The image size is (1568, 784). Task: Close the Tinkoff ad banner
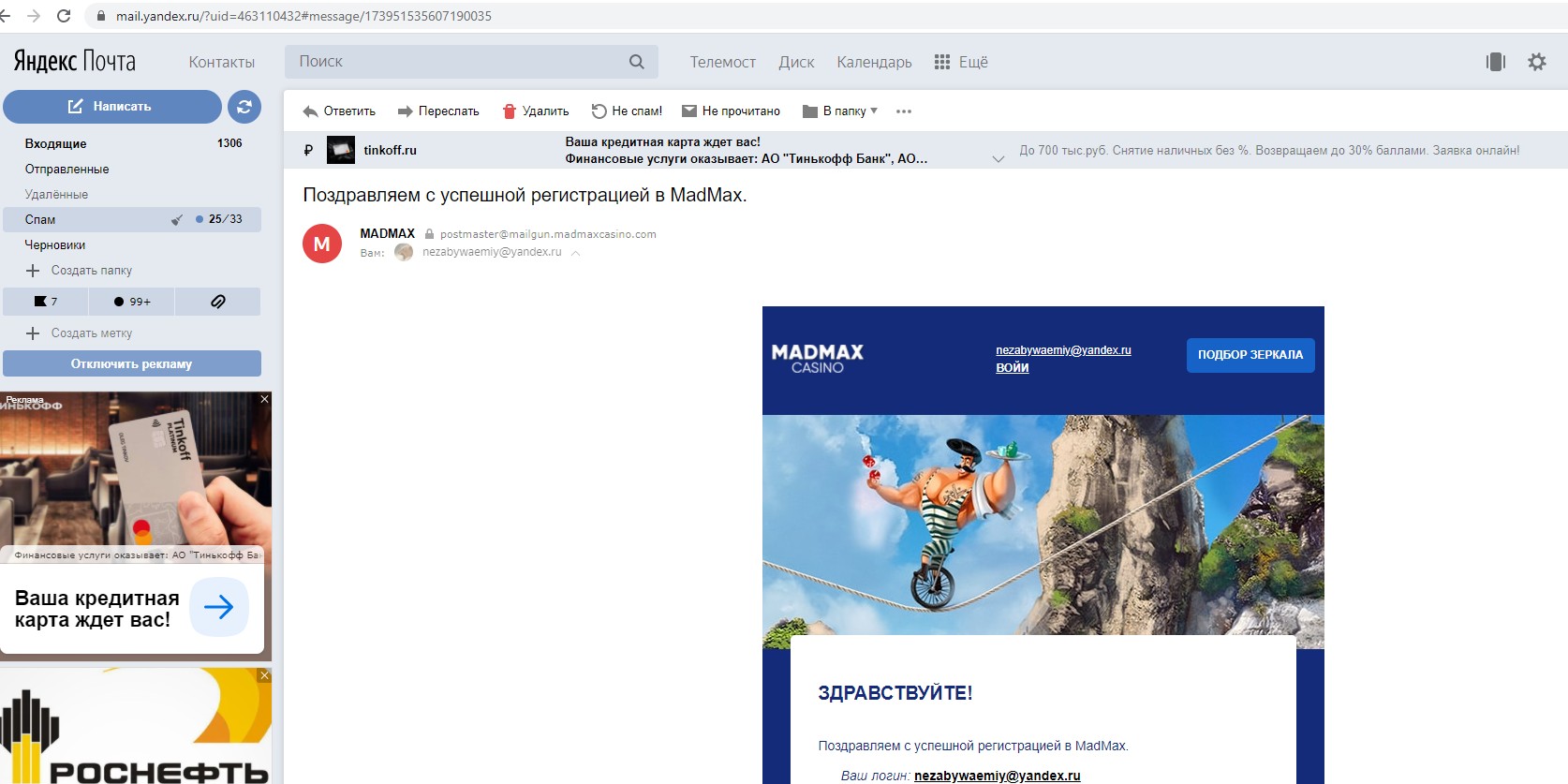[x=264, y=399]
